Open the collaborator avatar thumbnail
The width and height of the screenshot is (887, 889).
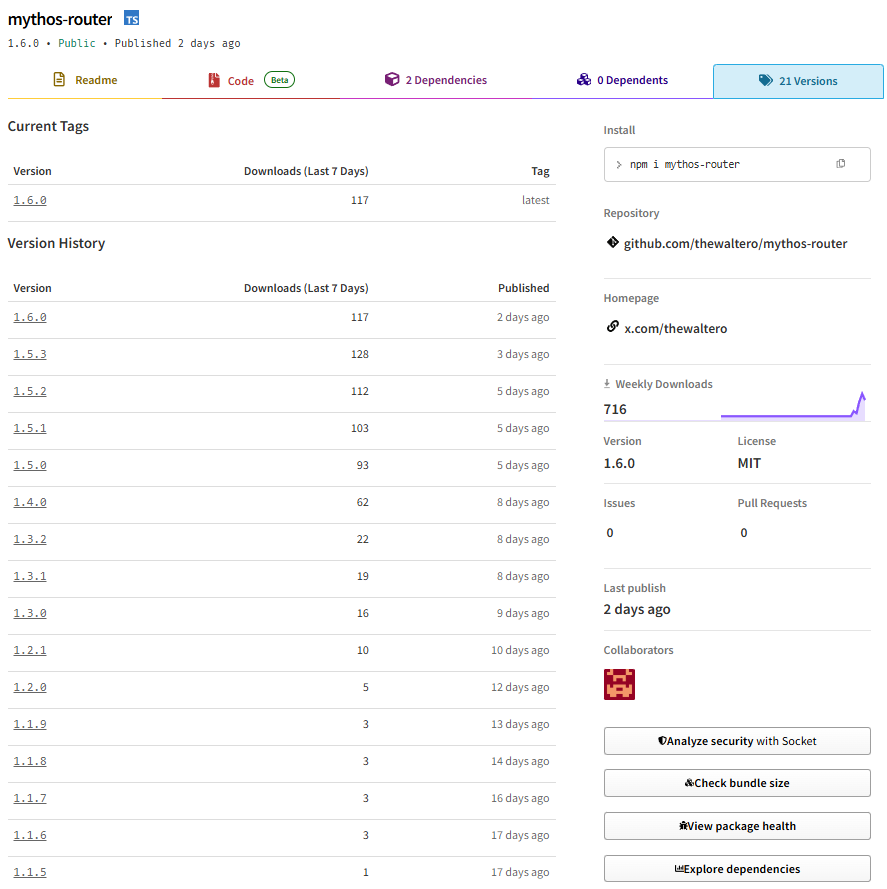coord(619,684)
